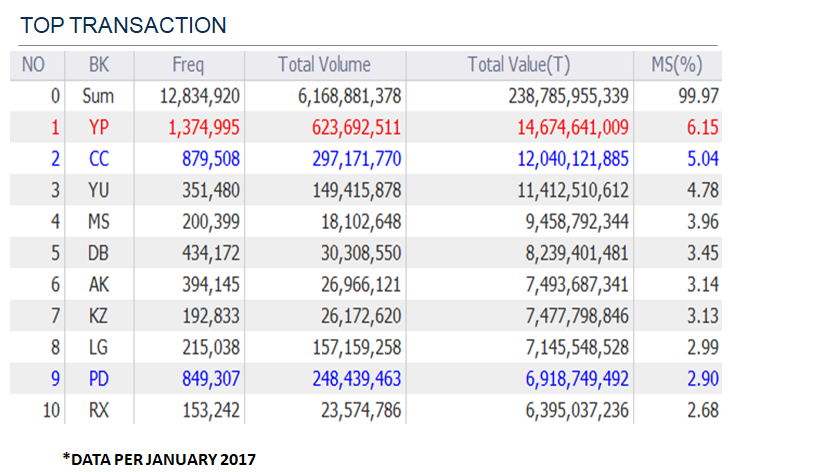Click broker YU in row 3
Image resolution: width=819 pixels, height=472 pixels.
point(99,190)
